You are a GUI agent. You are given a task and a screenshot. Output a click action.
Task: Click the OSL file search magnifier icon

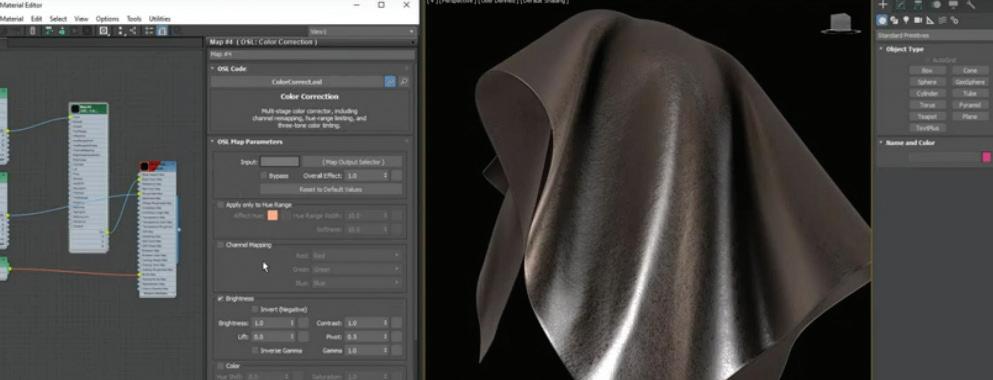click(403, 82)
